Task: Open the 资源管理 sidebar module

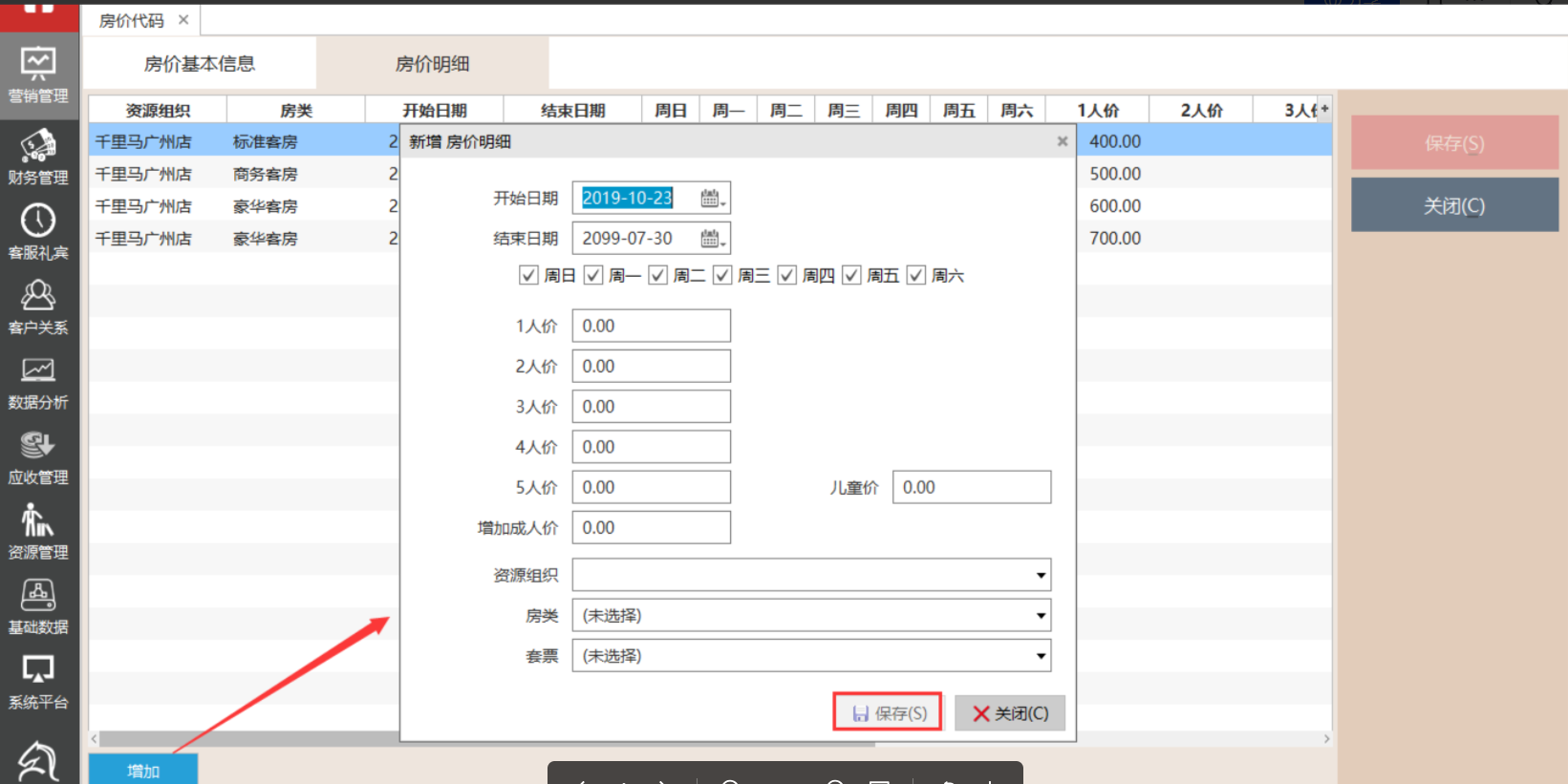Action: (x=38, y=531)
